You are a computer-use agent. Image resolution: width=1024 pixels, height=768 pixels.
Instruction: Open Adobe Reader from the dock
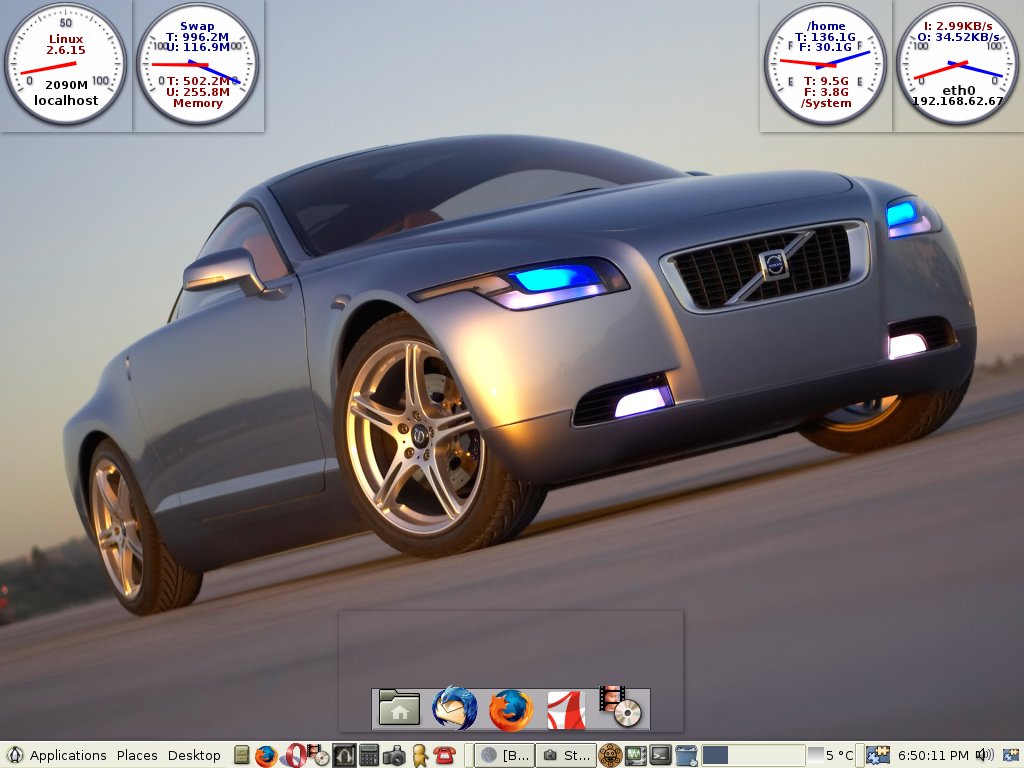pos(567,709)
